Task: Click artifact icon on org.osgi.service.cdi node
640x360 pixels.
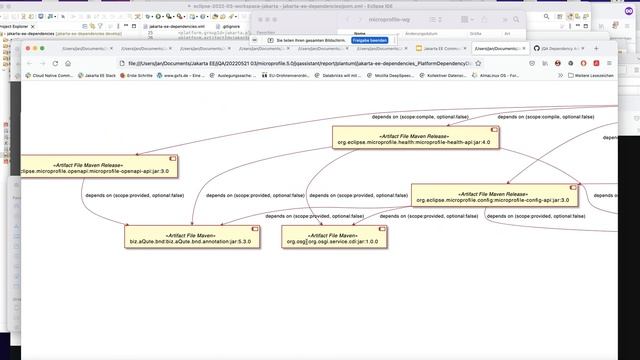Action: pos(382,229)
